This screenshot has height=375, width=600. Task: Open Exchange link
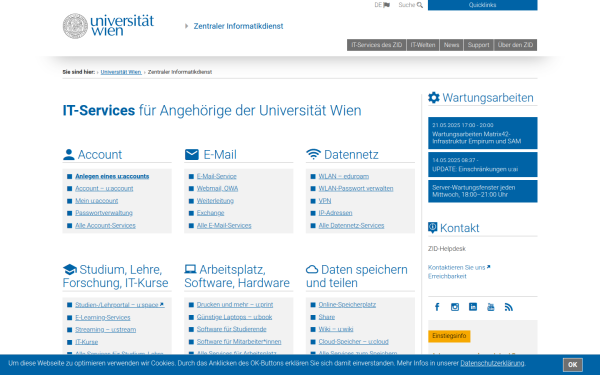coord(210,213)
